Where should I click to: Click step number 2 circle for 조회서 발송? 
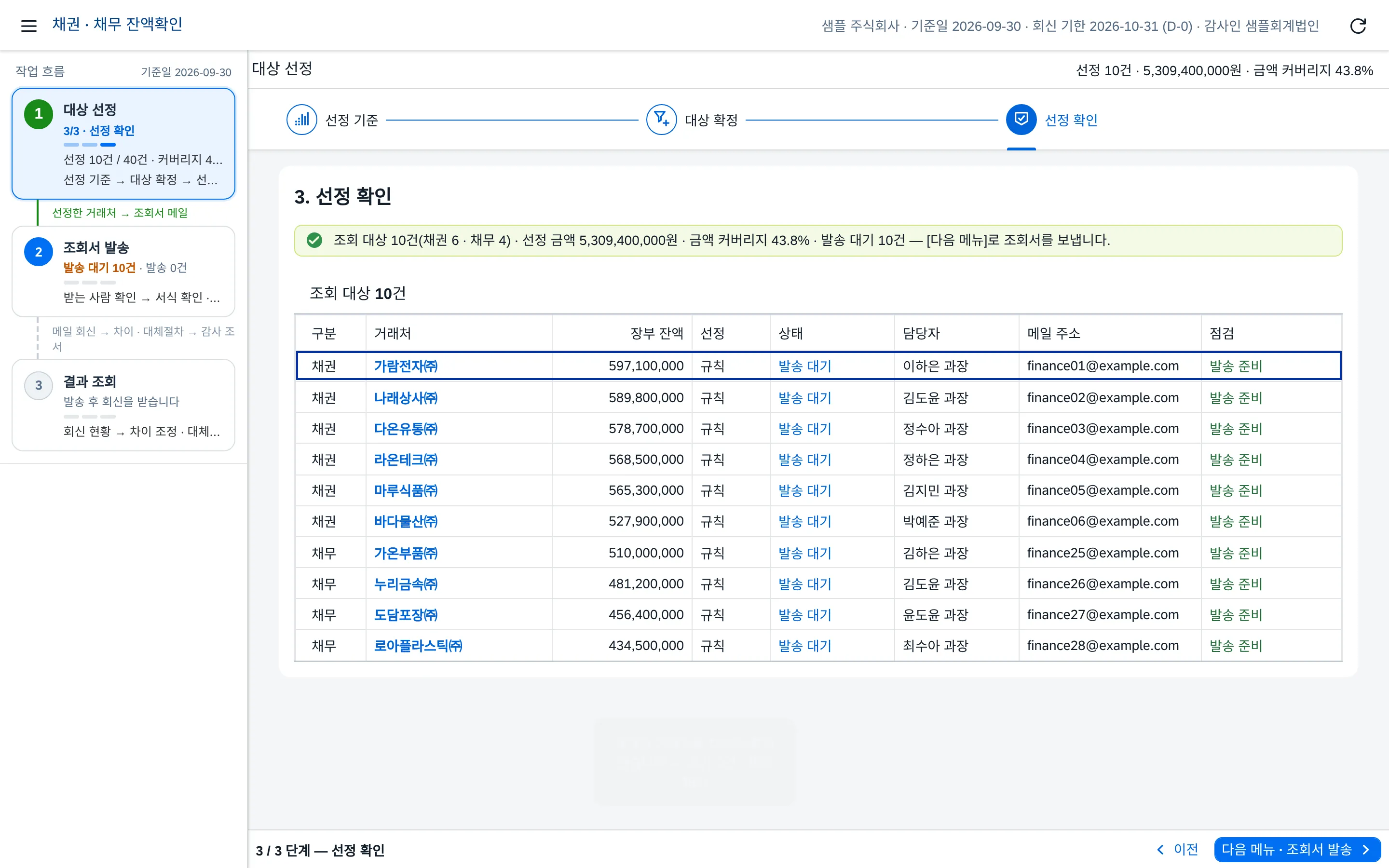[x=39, y=251]
